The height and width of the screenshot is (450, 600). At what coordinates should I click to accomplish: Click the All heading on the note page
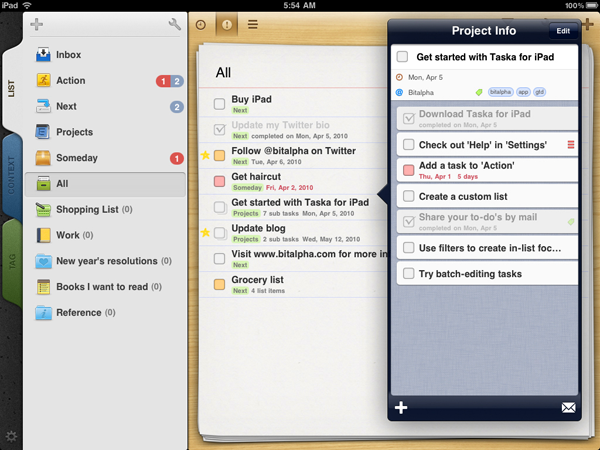[x=223, y=72]
